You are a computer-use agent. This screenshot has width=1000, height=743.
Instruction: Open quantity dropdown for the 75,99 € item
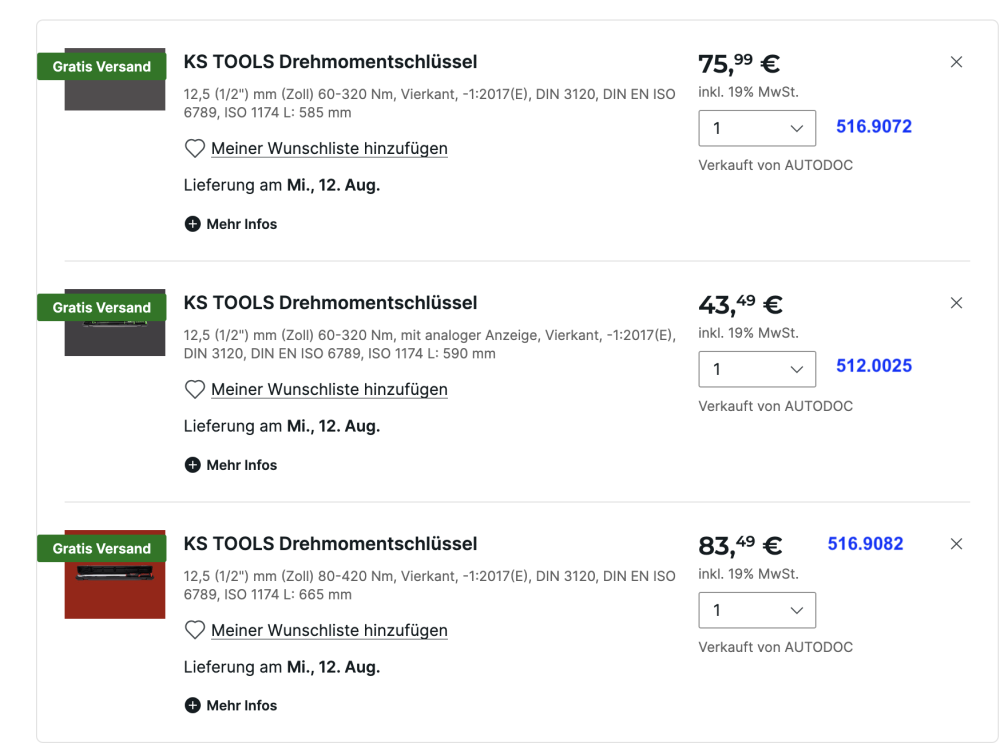(x=757, y=128)
